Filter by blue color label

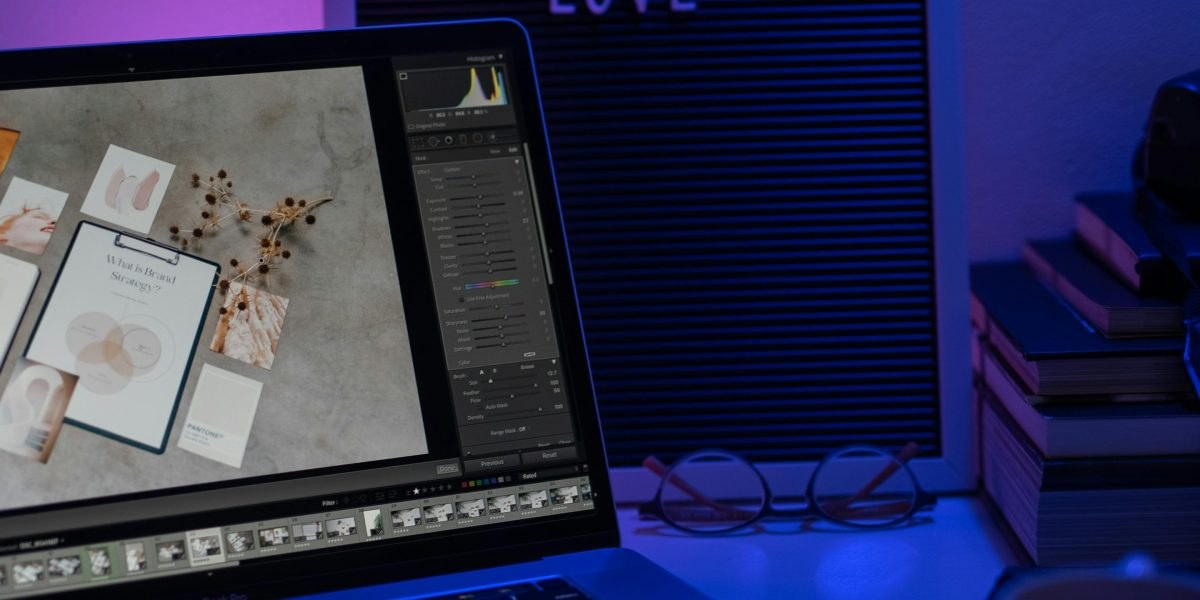click(x=486, y=482)
